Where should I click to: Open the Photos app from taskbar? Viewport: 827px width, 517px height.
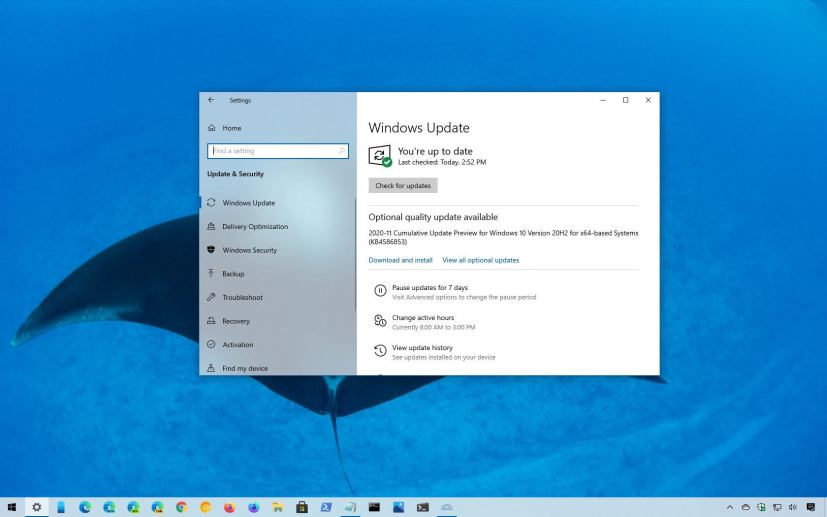click(398, 508)
